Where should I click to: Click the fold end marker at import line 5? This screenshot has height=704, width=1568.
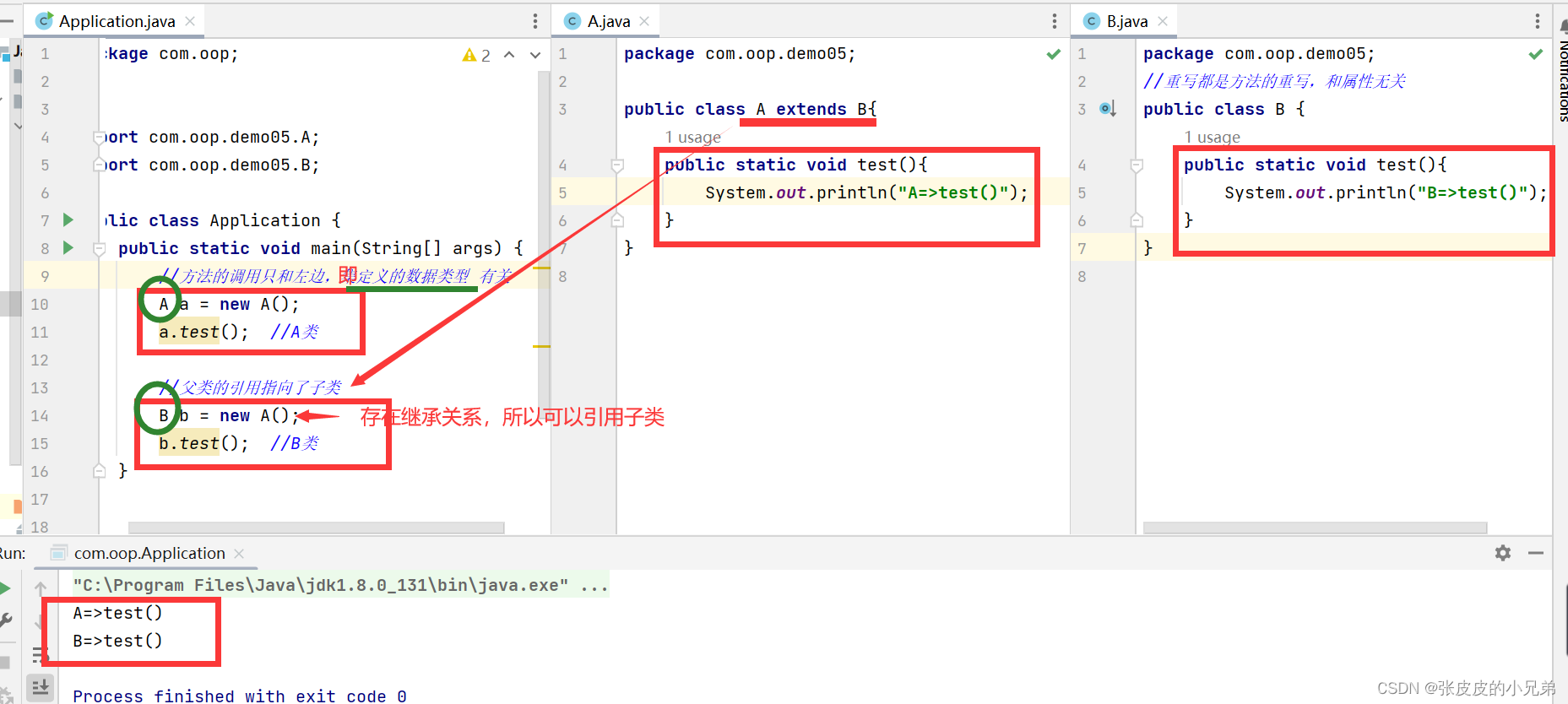point(99,165)
